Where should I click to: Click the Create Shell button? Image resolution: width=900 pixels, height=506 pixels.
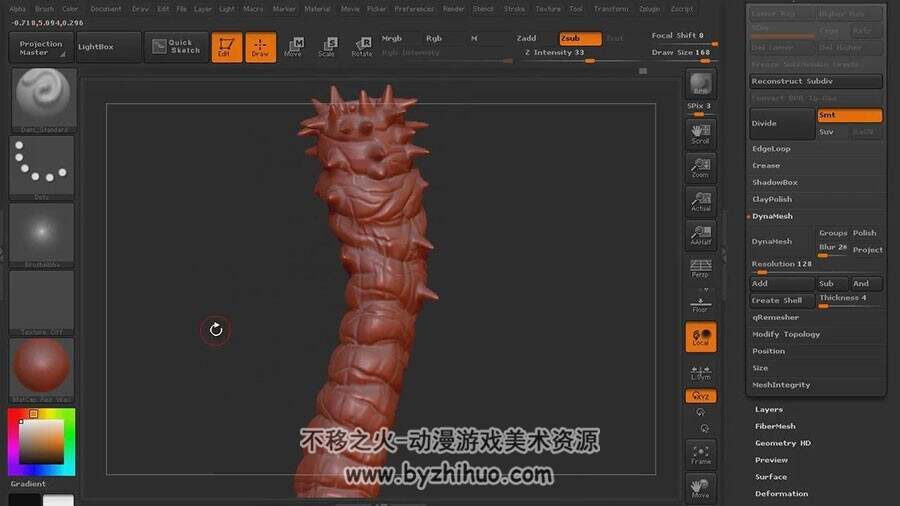click(782, 301)
